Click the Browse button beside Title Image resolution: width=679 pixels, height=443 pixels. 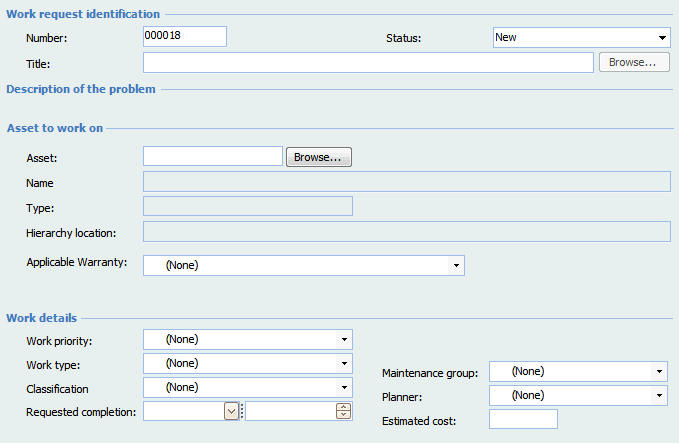coord(633,63)
